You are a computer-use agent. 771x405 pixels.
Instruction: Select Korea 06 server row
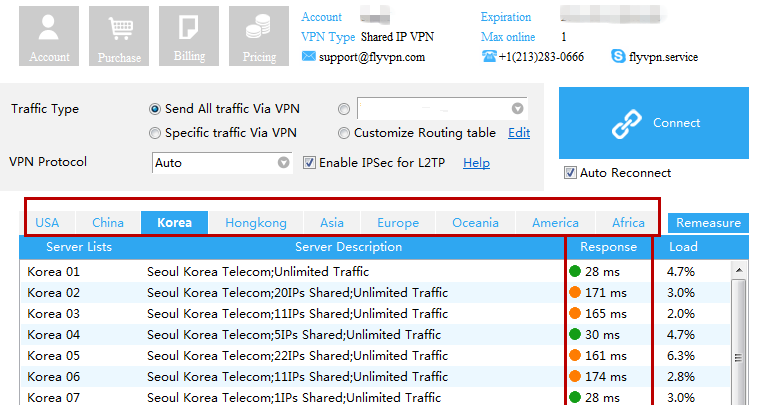click(375, 376)
